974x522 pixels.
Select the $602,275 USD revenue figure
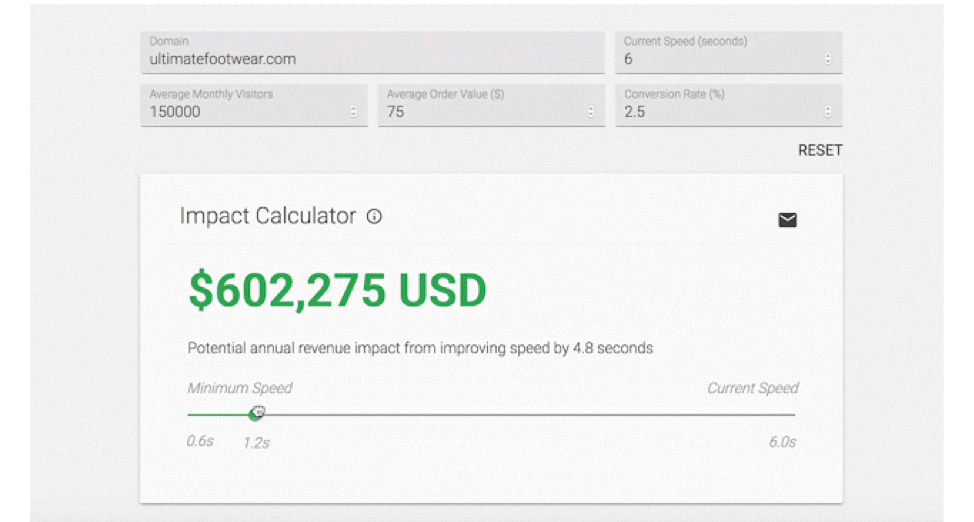[x=337, y=290]
